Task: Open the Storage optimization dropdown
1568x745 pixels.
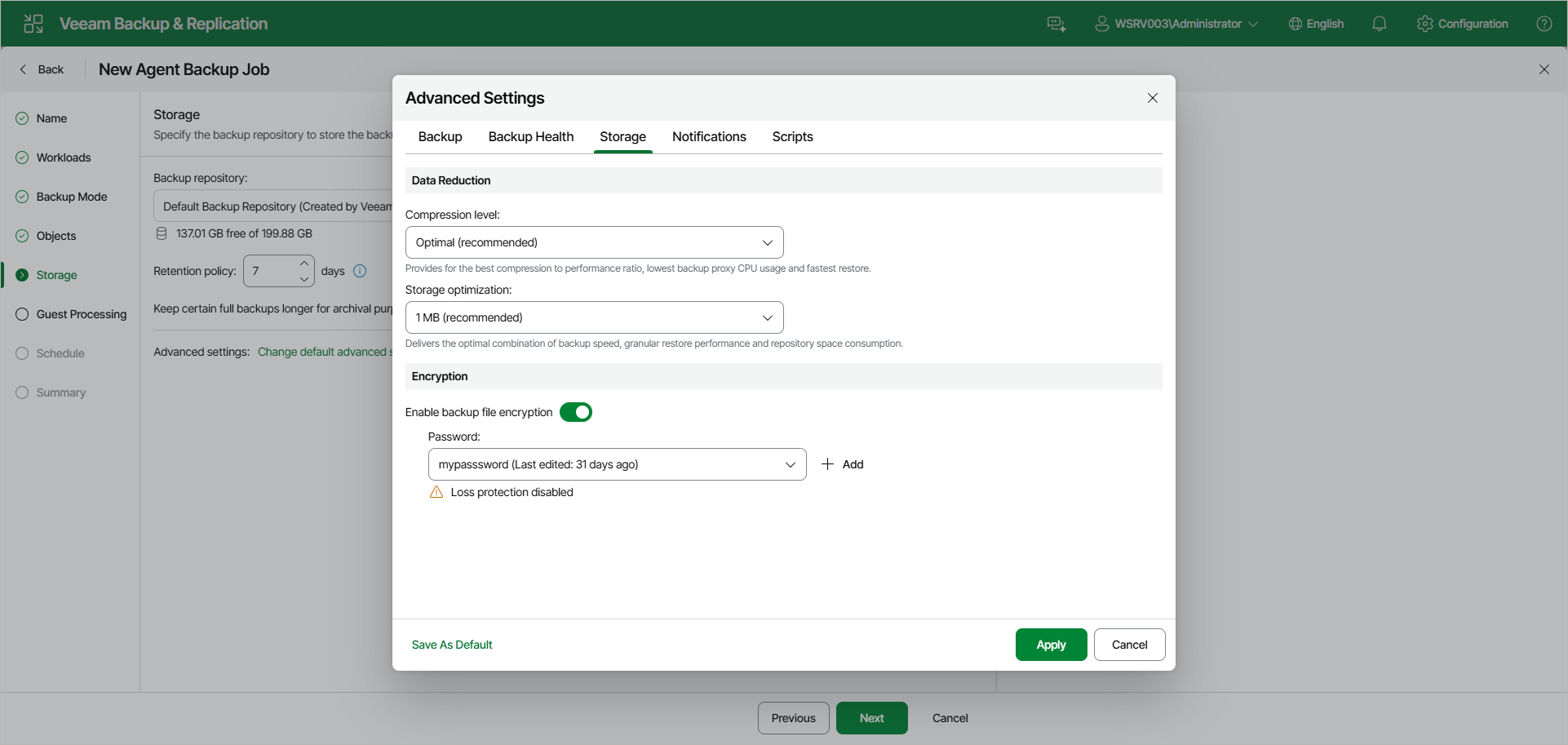Action: tap(595, 317)
